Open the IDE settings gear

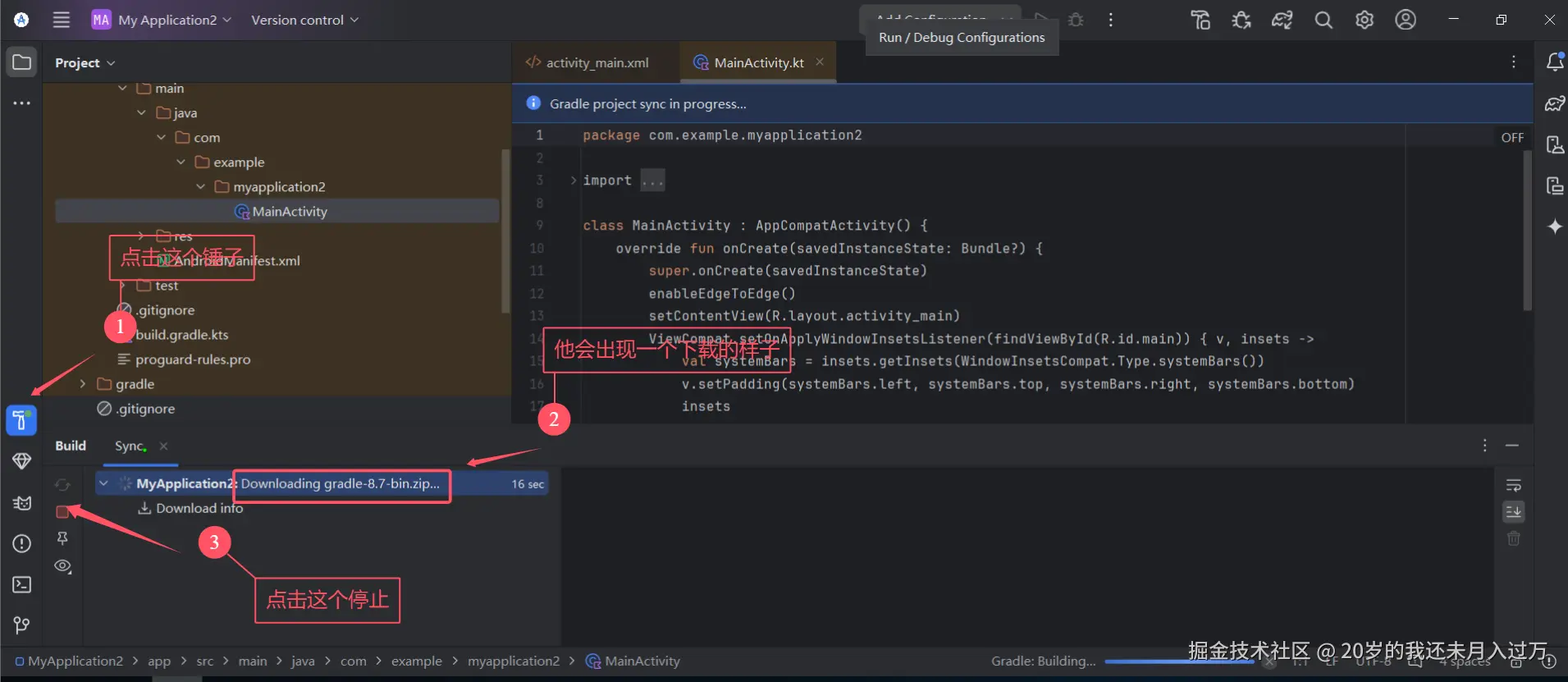[1365, 20]
